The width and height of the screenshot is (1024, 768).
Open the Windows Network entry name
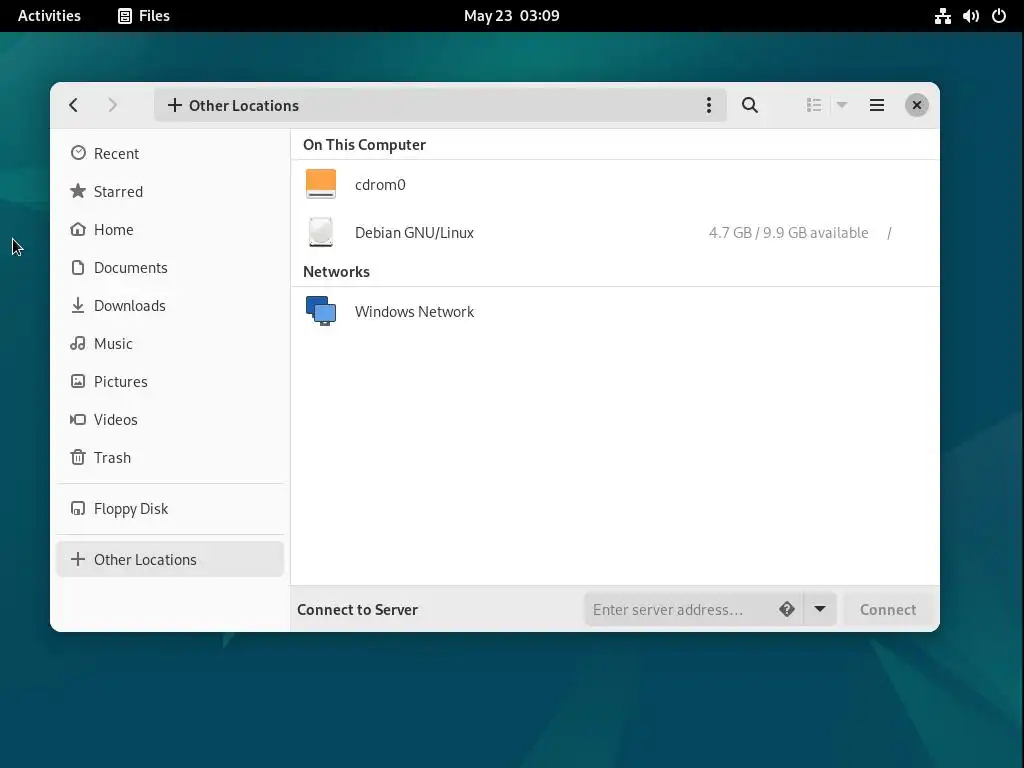point(414,312)
